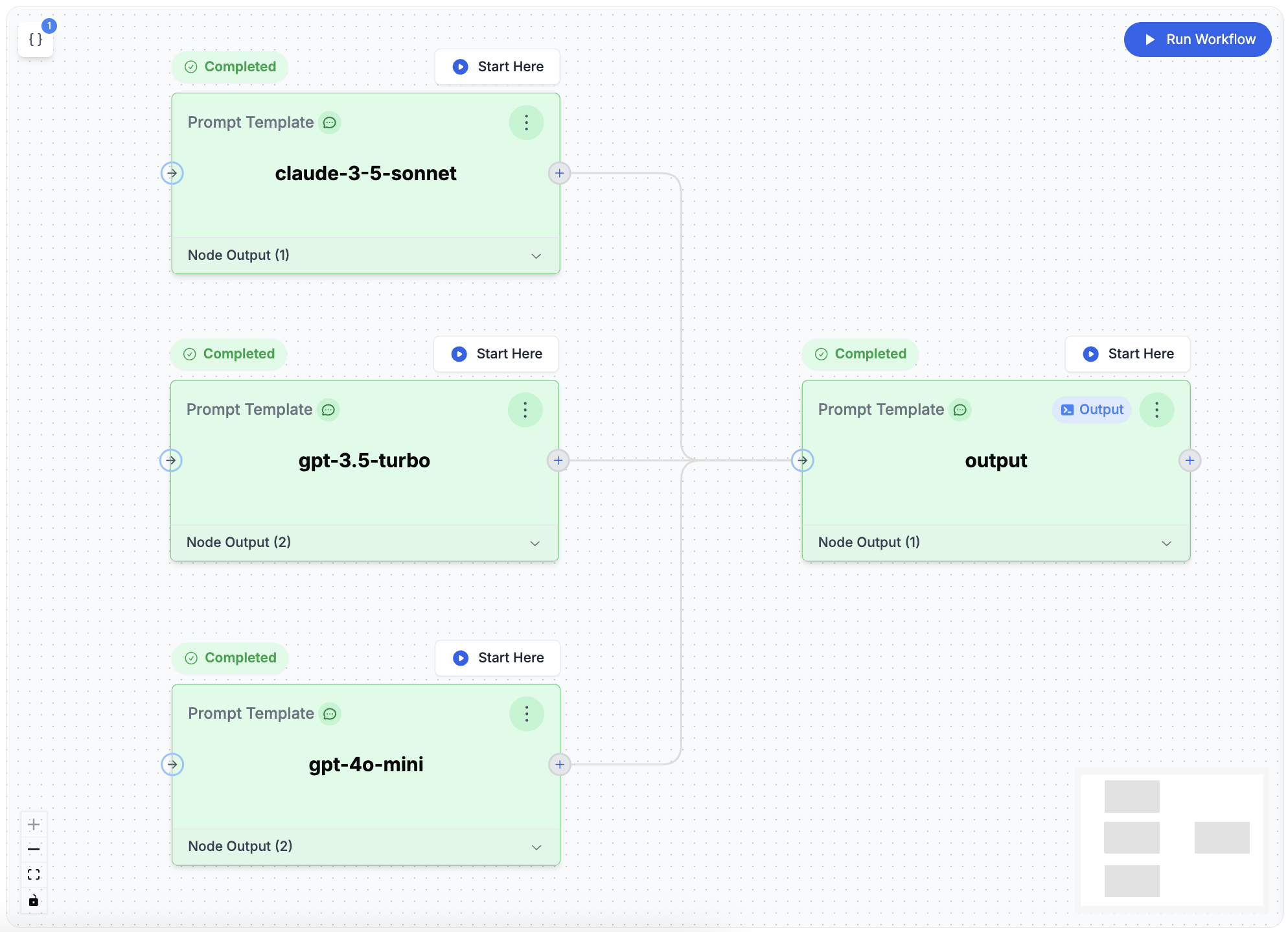Click Start Here above gpt-4o-mini node

pyautogui.click(x=498, y=658)
